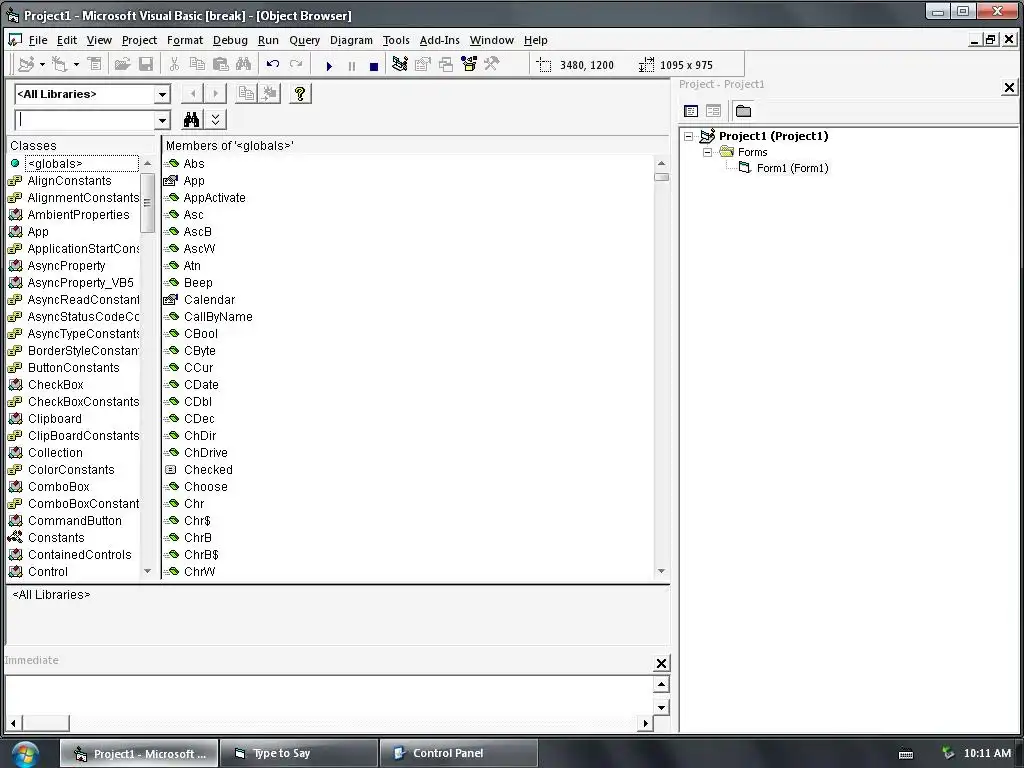Switch to Control Panel taskbar button
Screen dimensions: 1024x768
[458, 753]
